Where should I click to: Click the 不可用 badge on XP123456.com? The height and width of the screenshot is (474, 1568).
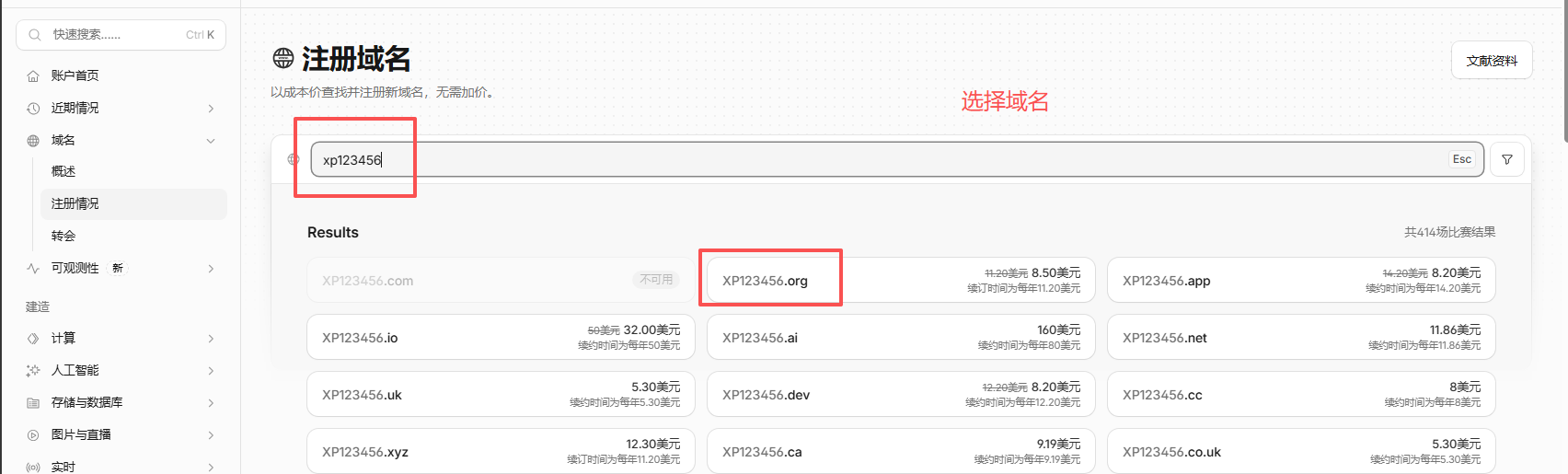656,280
